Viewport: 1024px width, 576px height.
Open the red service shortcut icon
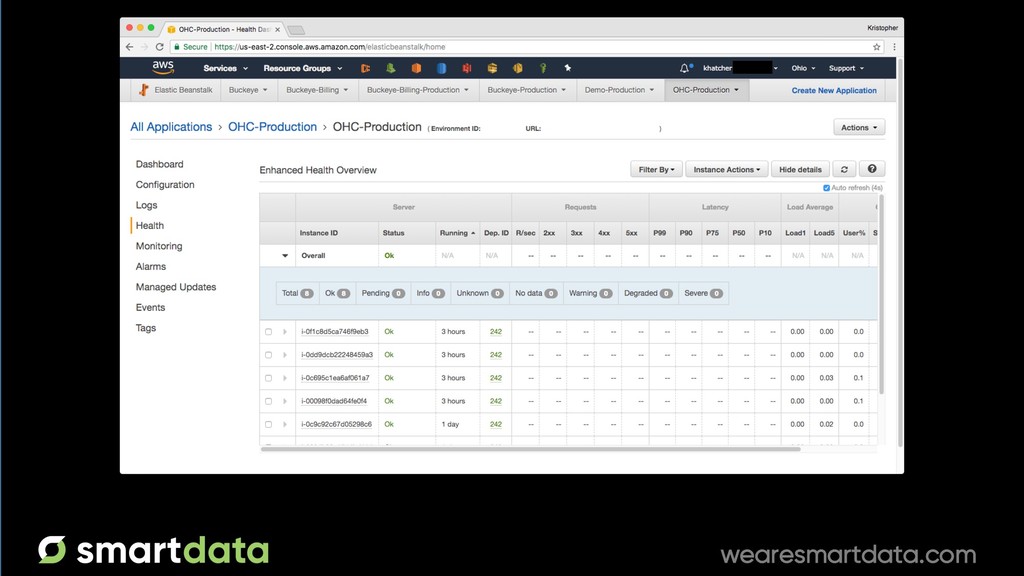pyautogui.click(x=467, y=68)
